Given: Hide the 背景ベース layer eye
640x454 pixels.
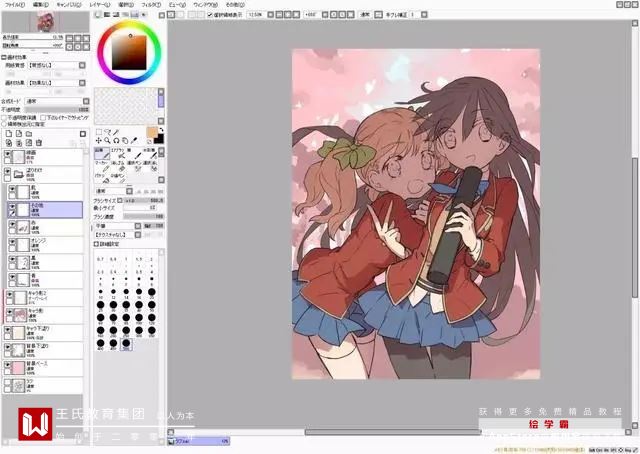Looking at the screenshot, I should (x=7, y=365).
